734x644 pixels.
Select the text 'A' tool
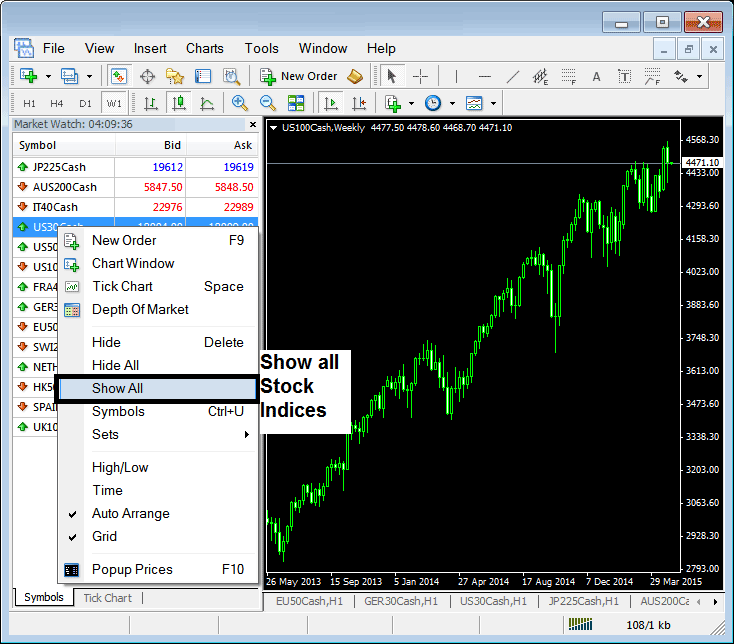596,76
